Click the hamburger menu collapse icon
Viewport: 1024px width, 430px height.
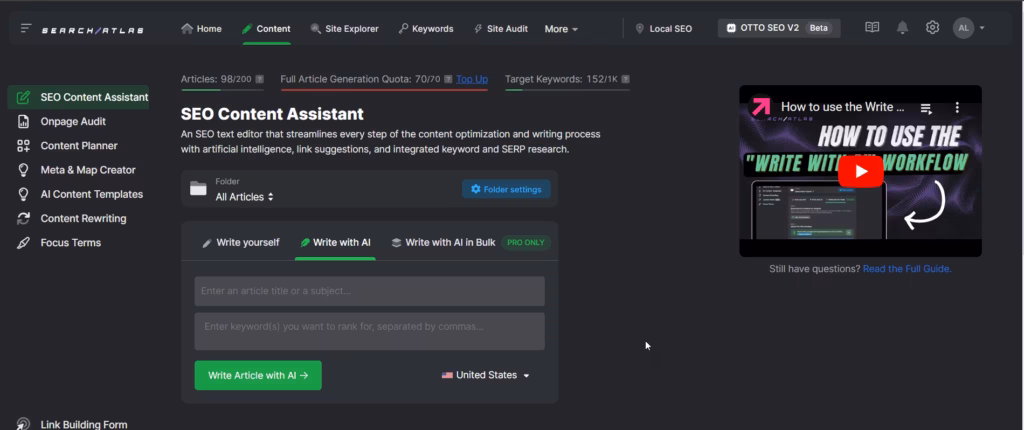[25, 29]
